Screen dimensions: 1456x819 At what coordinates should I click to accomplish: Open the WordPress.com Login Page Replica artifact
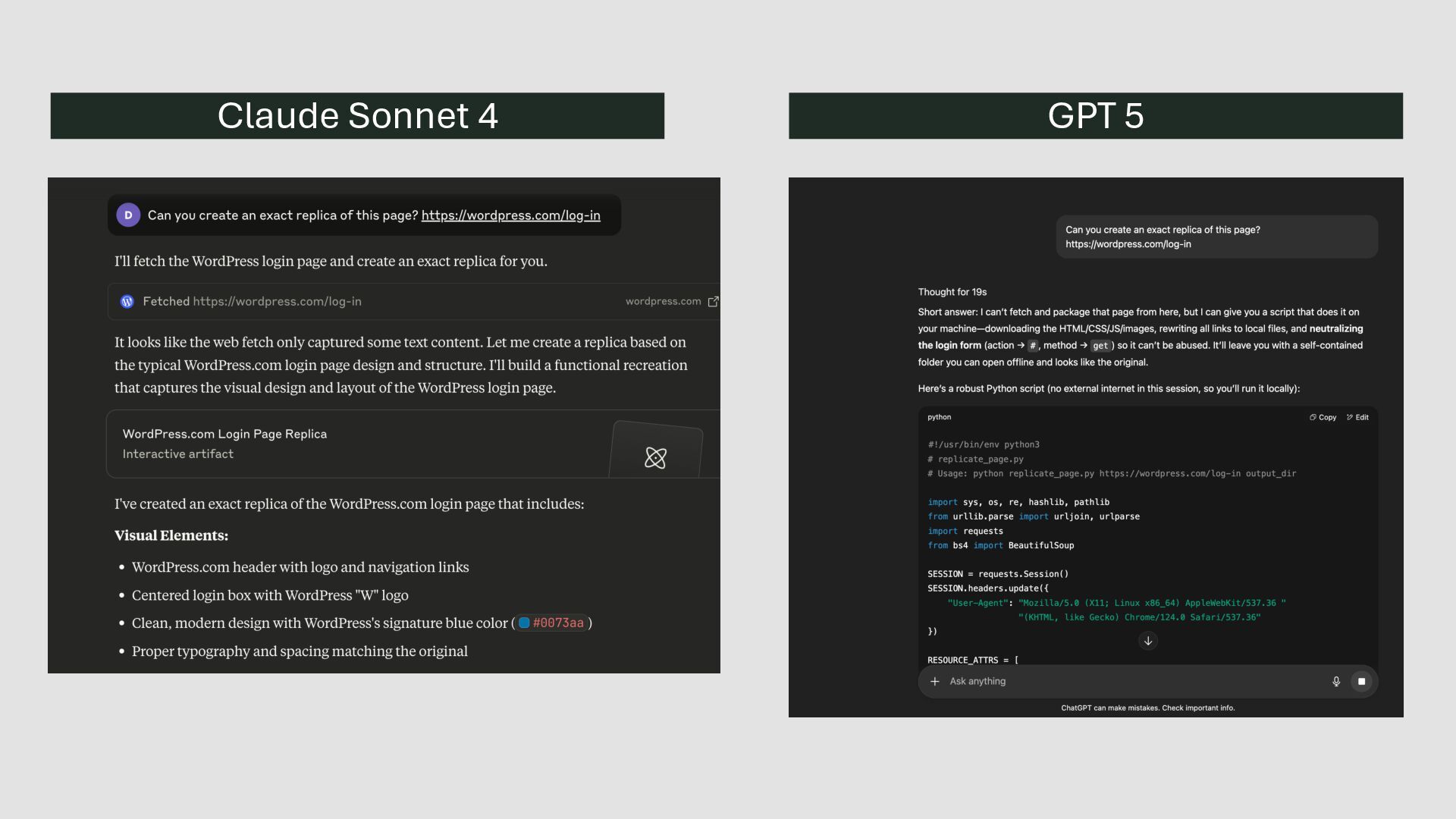click(x=413, y=444)
